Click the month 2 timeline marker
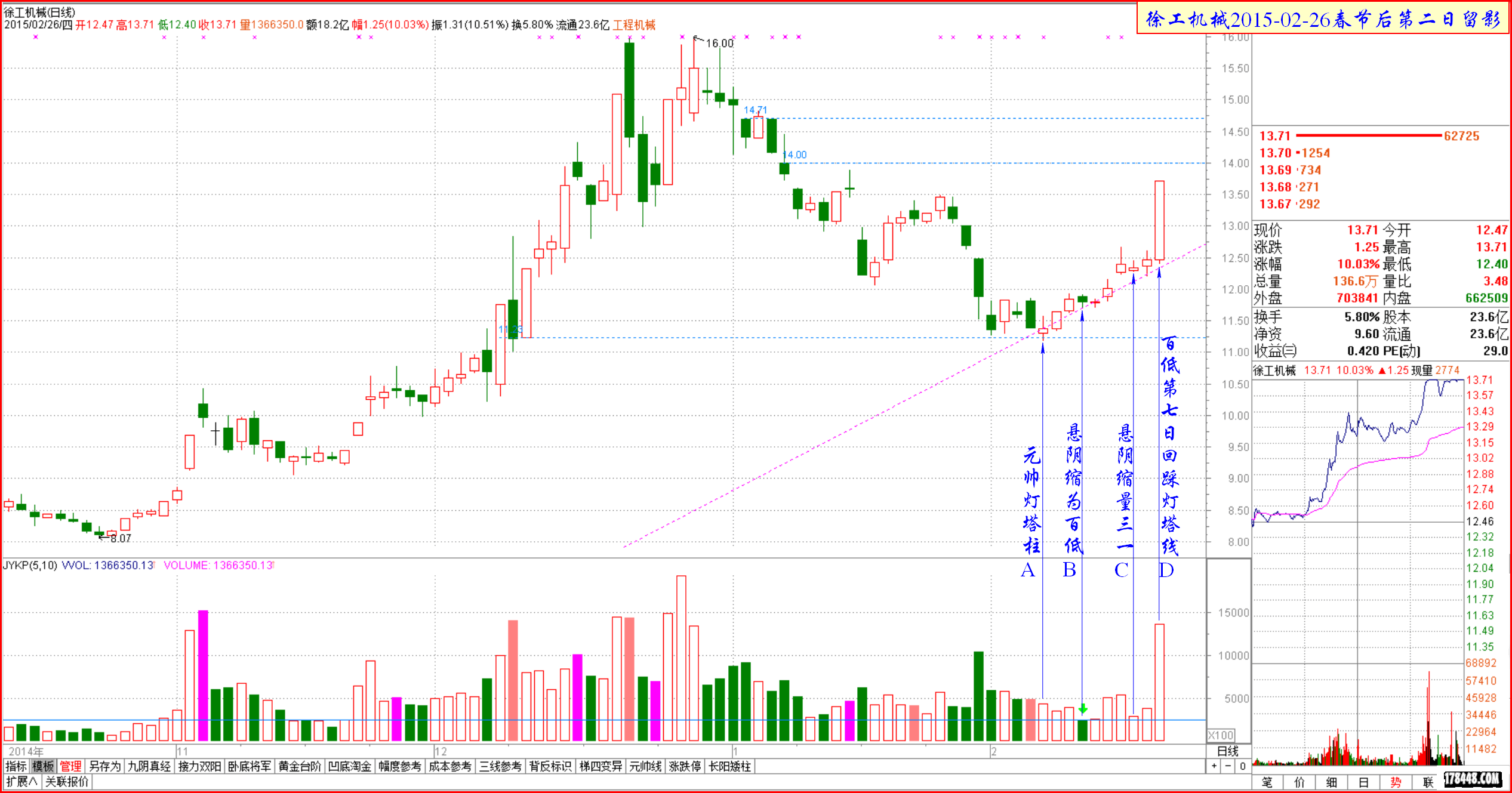 click(x=994, y=751)
